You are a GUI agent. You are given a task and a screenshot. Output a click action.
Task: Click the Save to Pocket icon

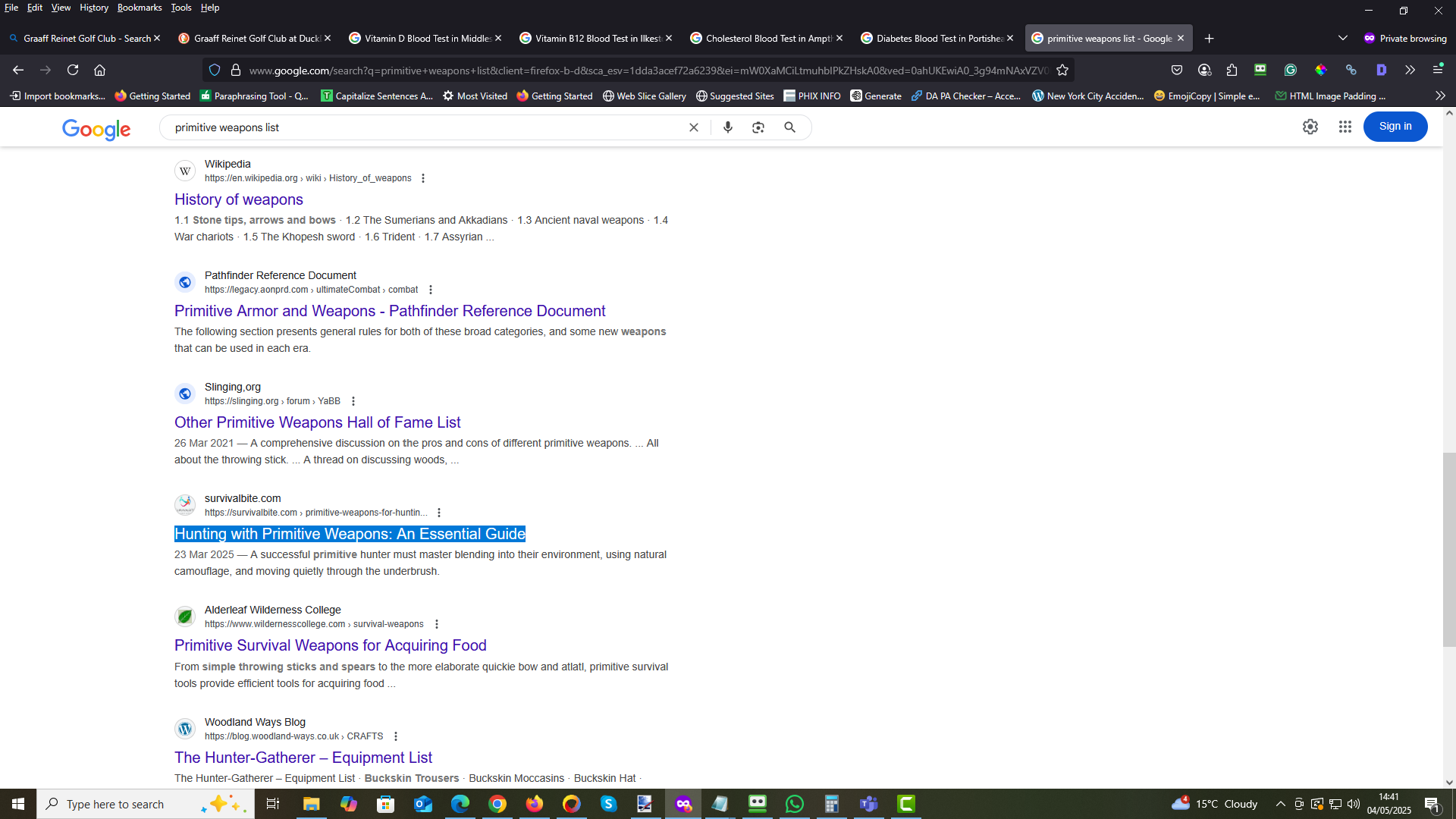click(1177, 70)
